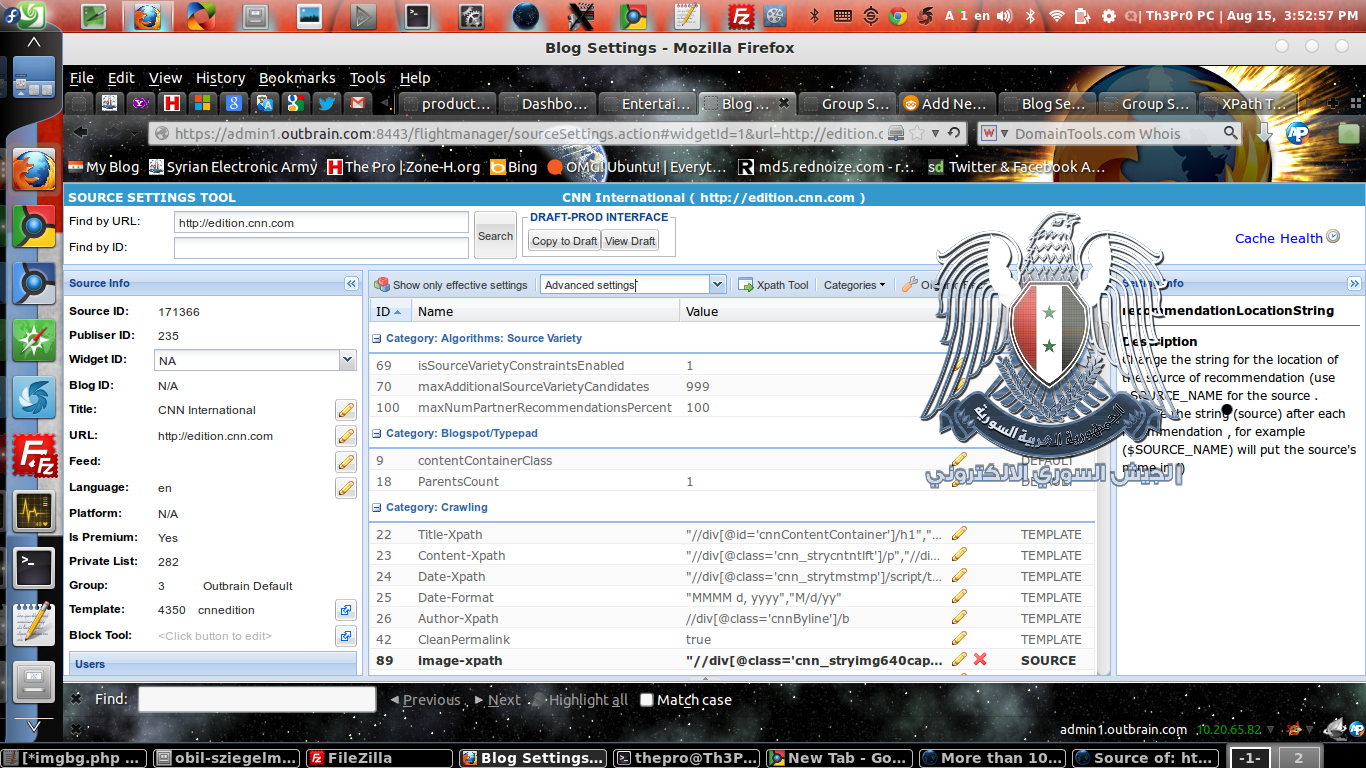Image resolution: width=1366 pixels, height=768 pixels.
Task: Open the Cache Health clock icon
Action: pos(1331,237)
